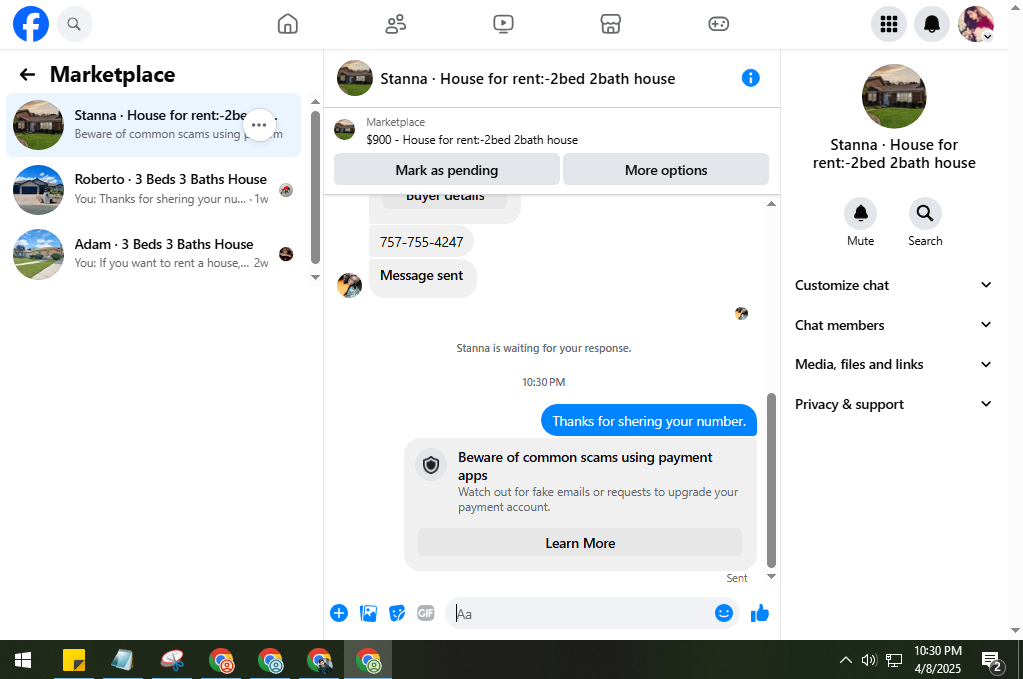Screen dimensions: 1023x679
Task: Expand Media, files and links section
Action: pos(893,365)
